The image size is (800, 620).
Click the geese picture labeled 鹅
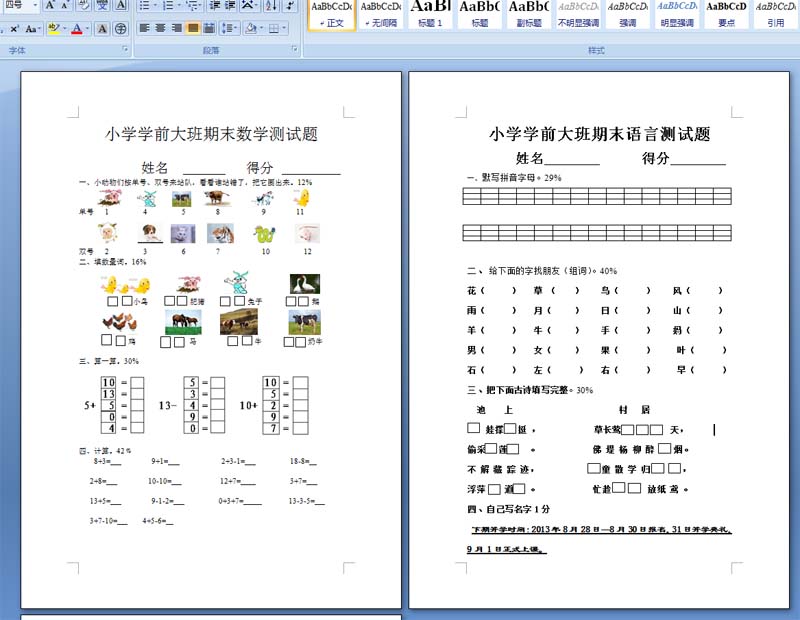[x=305, y=284]
